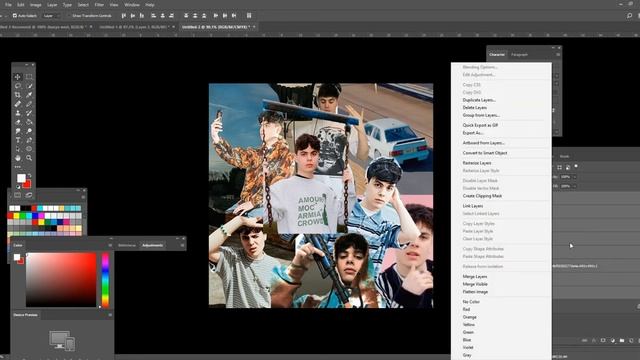Choose No Color label option
Image resolution: width=640 pixels, height=360 pixels.
click(x=471, y=302)
